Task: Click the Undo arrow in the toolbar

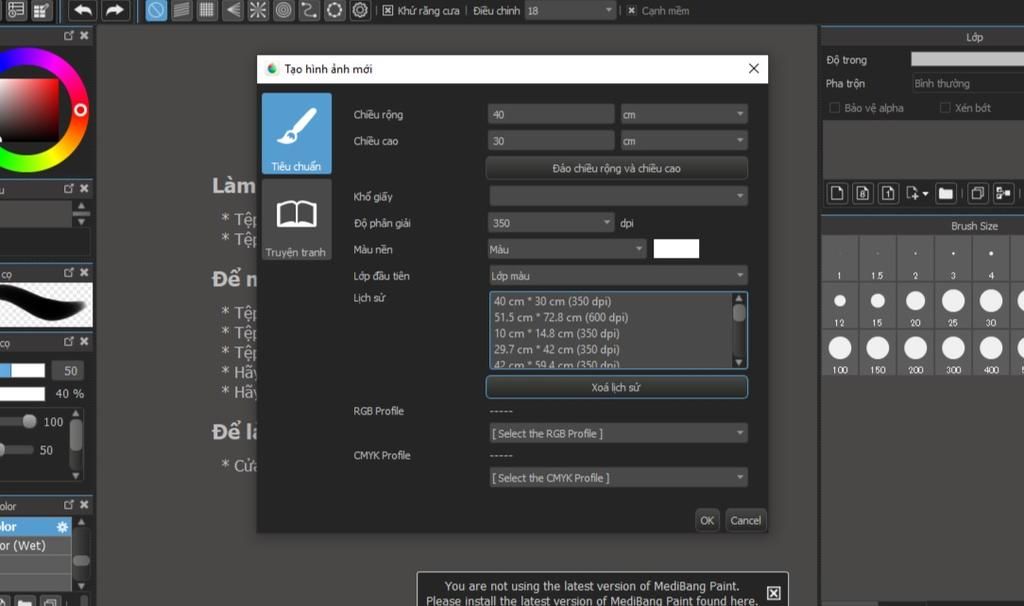Action: point(83,10)
